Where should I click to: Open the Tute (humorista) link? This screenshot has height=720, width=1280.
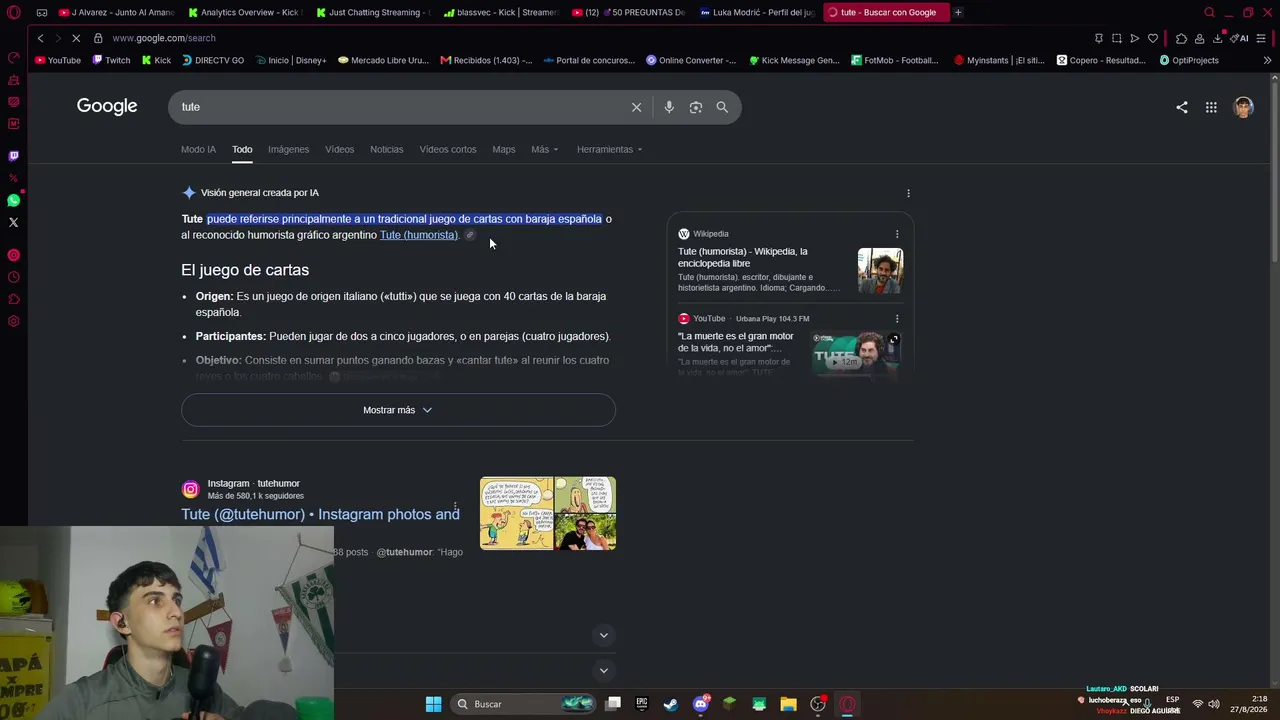click(x=418, y=235)
